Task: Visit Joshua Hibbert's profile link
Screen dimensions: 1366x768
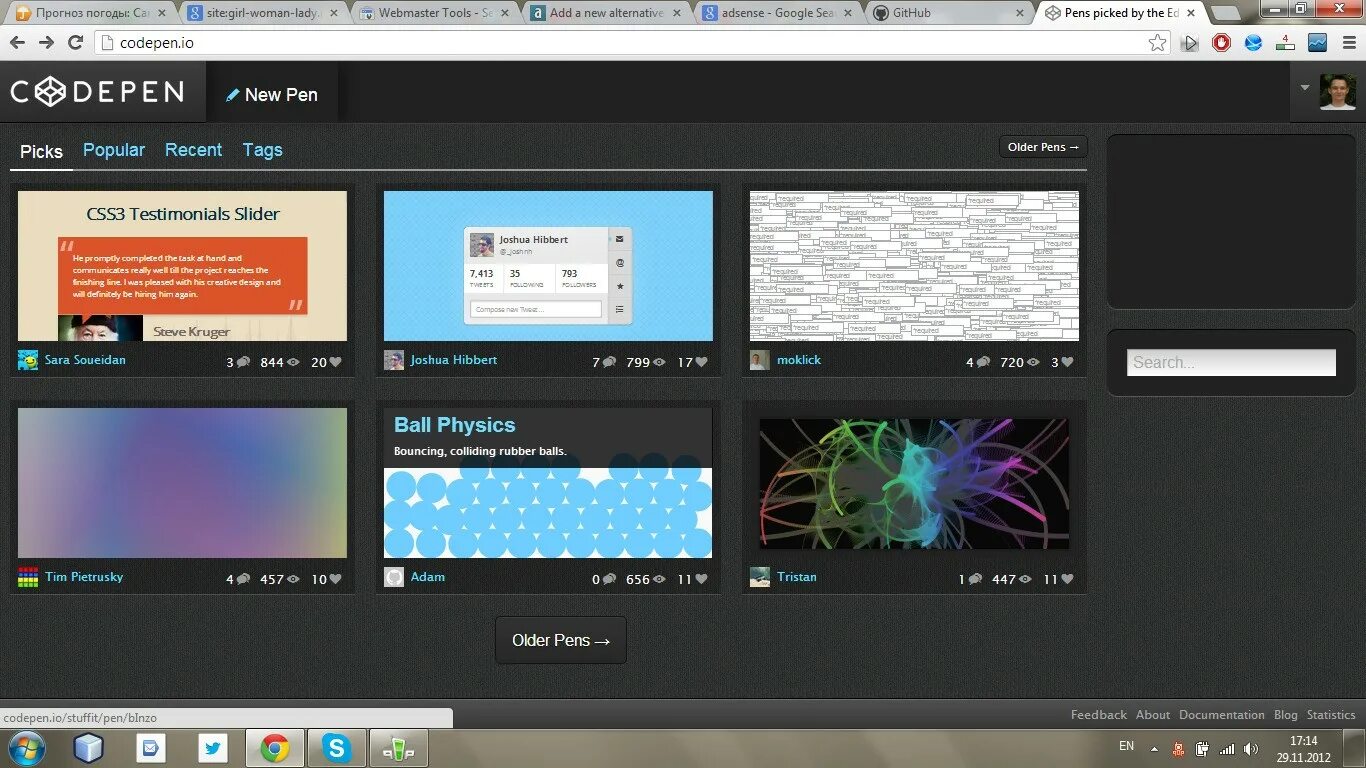Action: tap(453, 360)
